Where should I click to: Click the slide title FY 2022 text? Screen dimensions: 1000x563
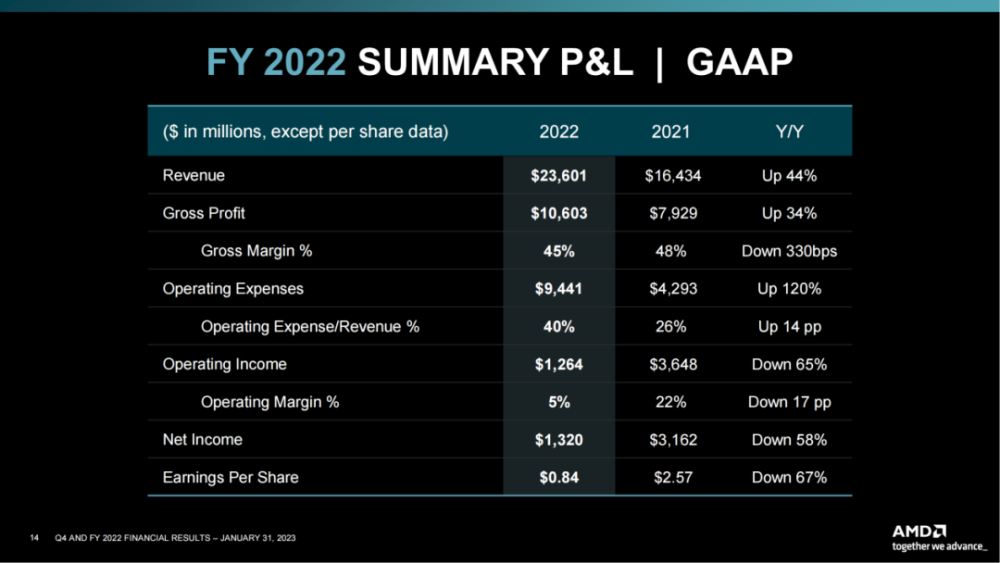coord(276,62)
